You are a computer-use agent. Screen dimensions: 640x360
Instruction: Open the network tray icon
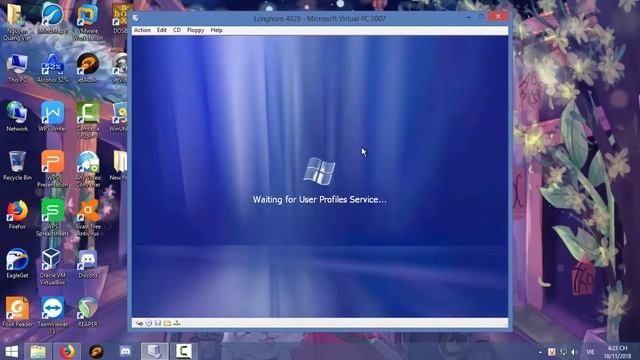(x=563, y=352)
